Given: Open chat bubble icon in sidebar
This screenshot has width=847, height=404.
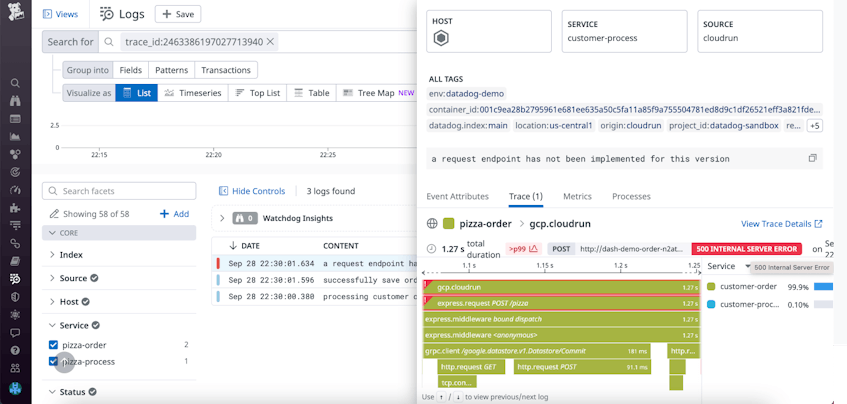Looking at the screenshot, I should [x=15, y=332].
